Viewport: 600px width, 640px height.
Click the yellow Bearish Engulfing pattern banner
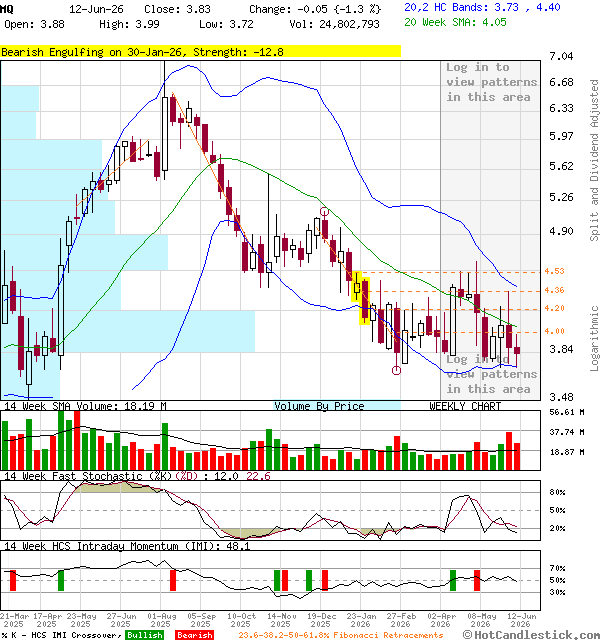pos(200,51)
